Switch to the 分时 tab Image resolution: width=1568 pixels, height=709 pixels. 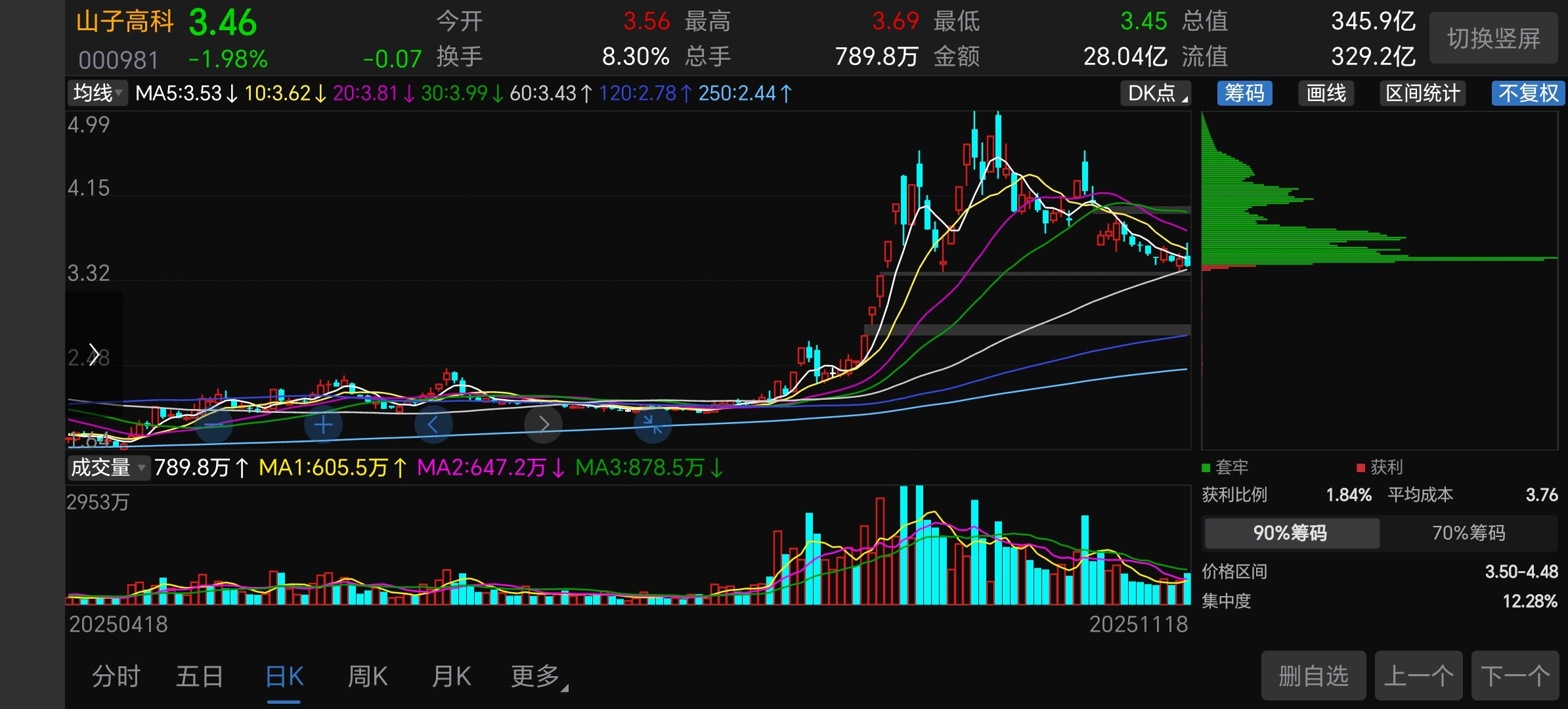tap(116, 676)
